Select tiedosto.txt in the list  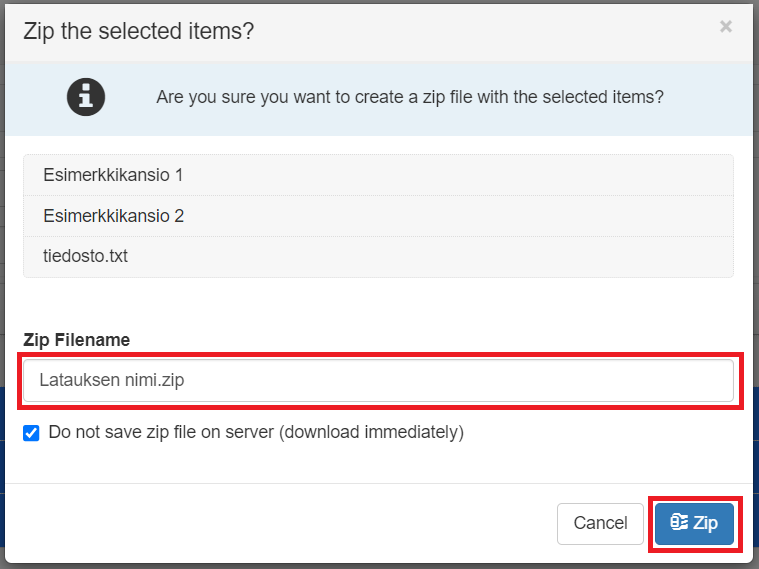pyautogui.click(x=85, y=256)
